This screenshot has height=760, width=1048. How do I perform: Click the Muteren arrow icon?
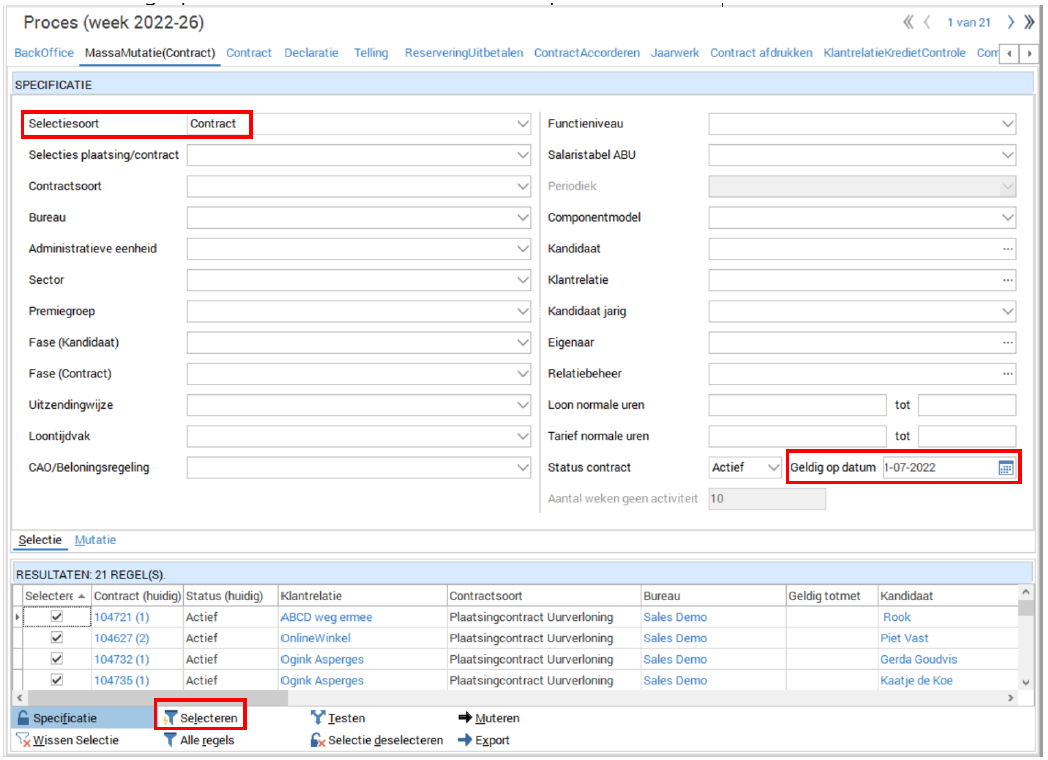[x=465, y=718]
